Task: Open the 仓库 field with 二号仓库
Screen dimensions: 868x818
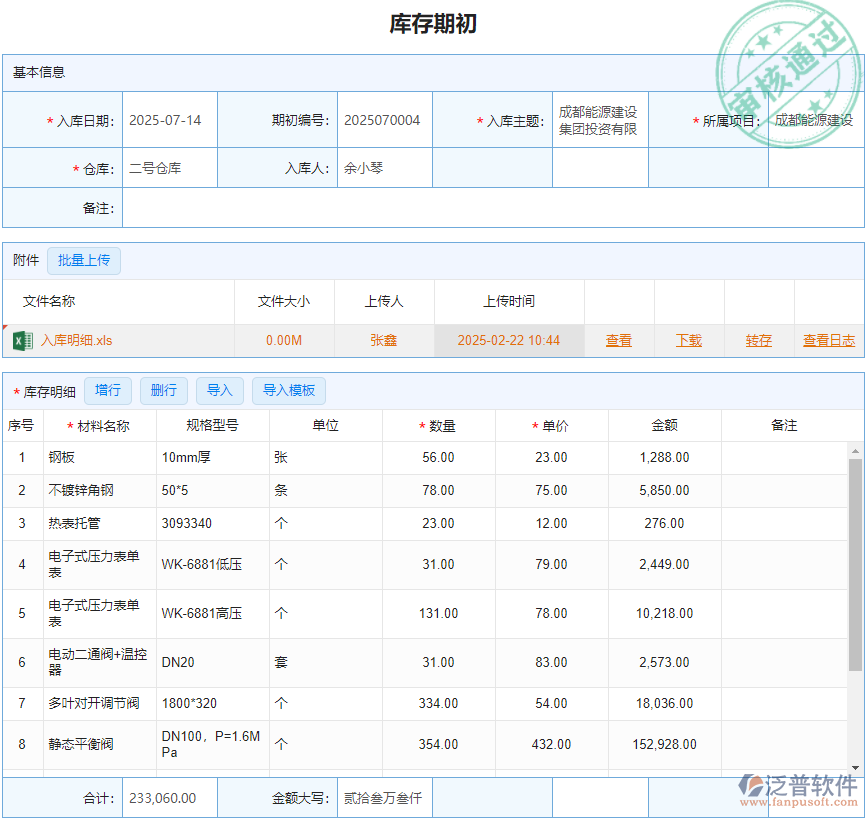Action: click(169, 168)
